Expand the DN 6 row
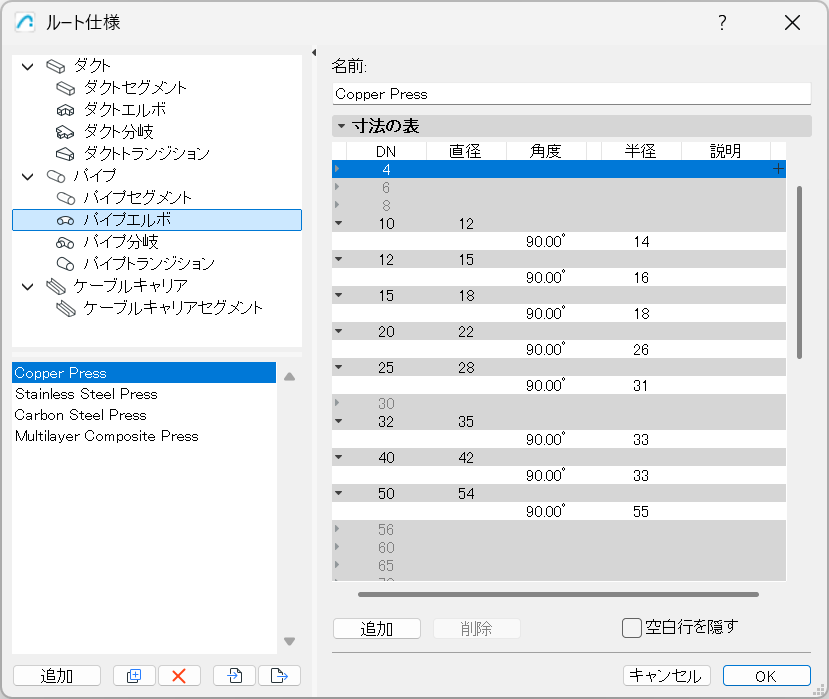The width and height of the screenshot is (829, 699). pyautogui.click(x=337, y=187)
